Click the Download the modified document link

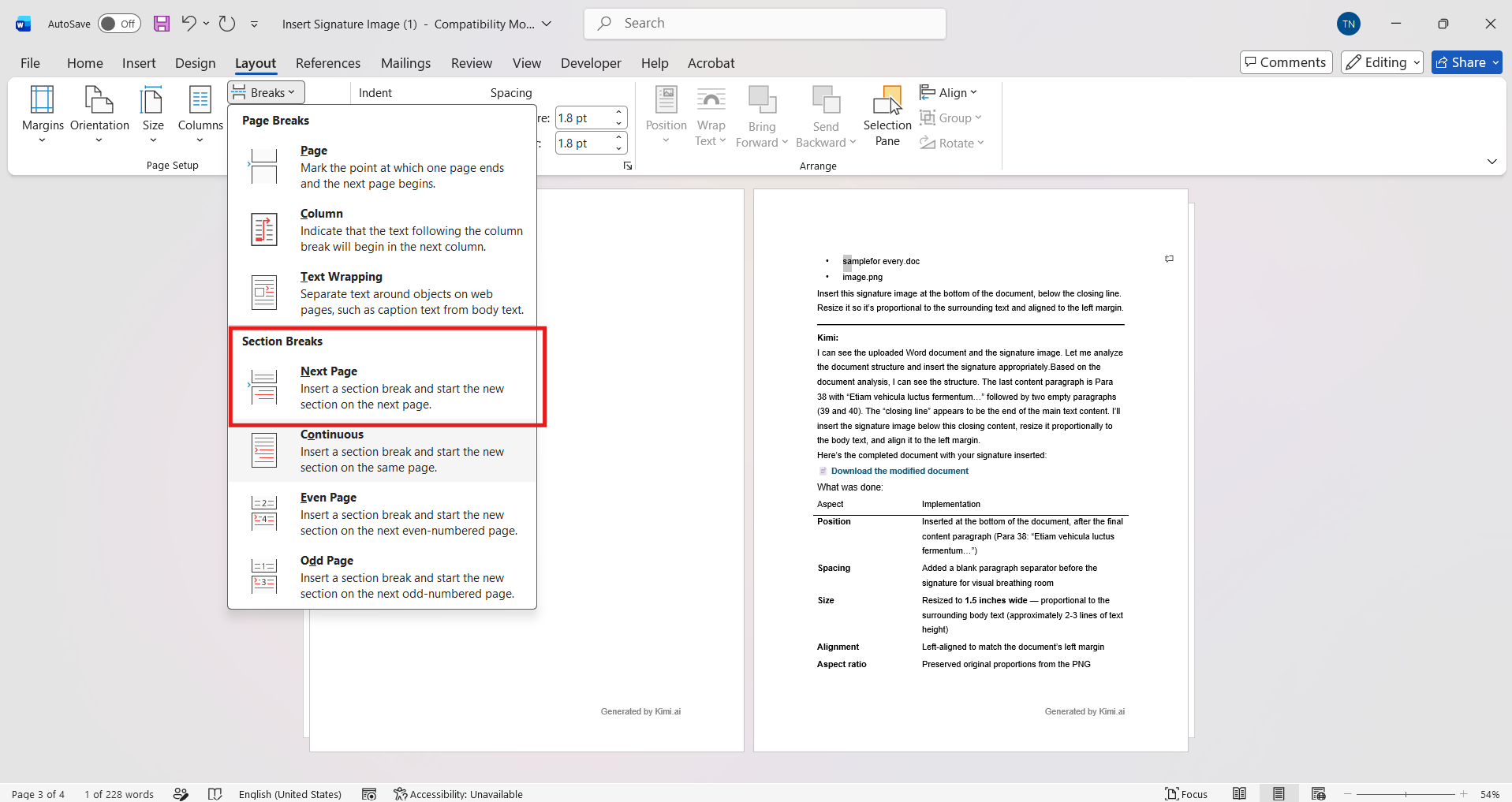[899, 471]
